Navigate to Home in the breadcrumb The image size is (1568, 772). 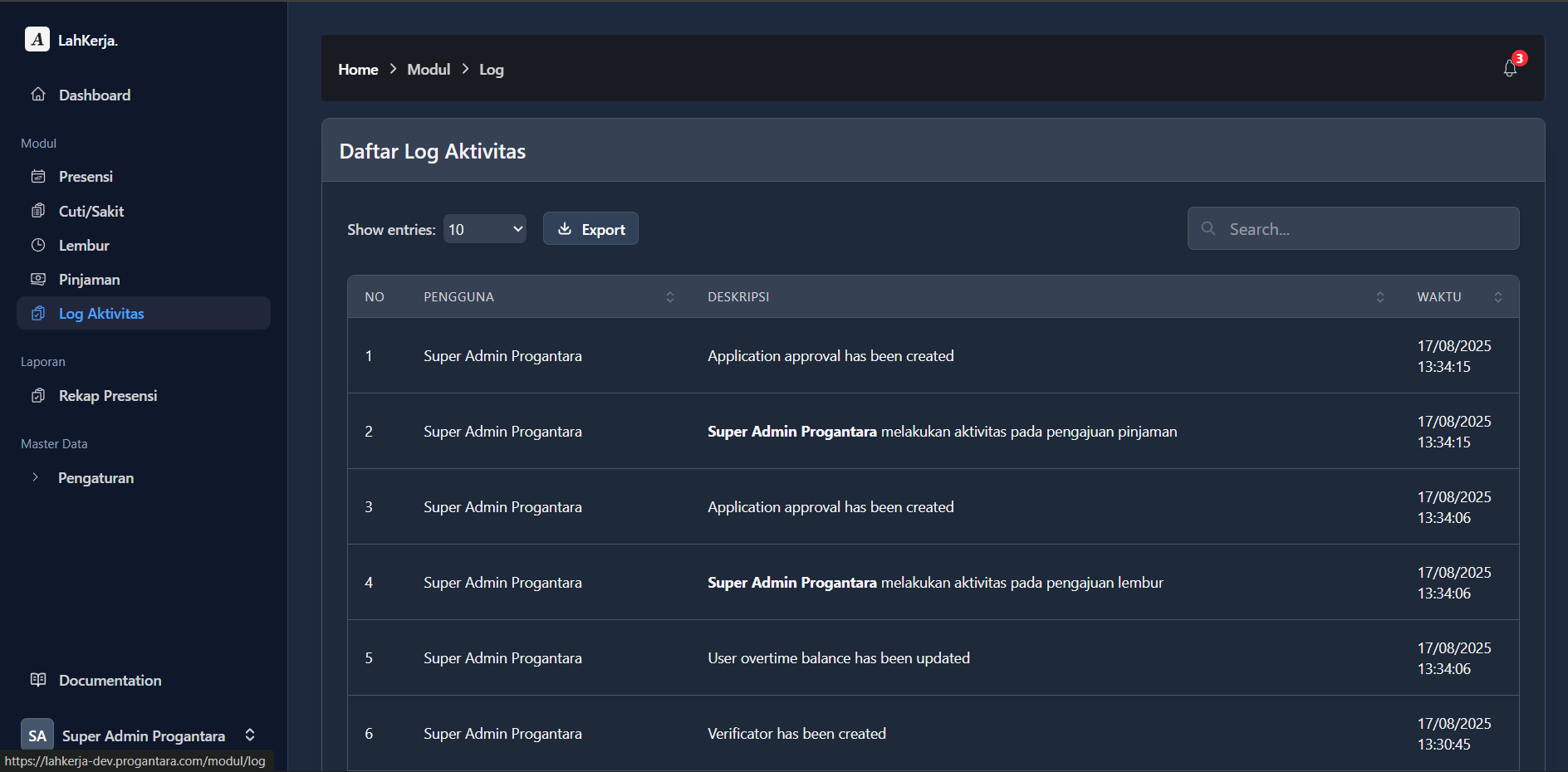pyautogui.click(x=358, y=69)
